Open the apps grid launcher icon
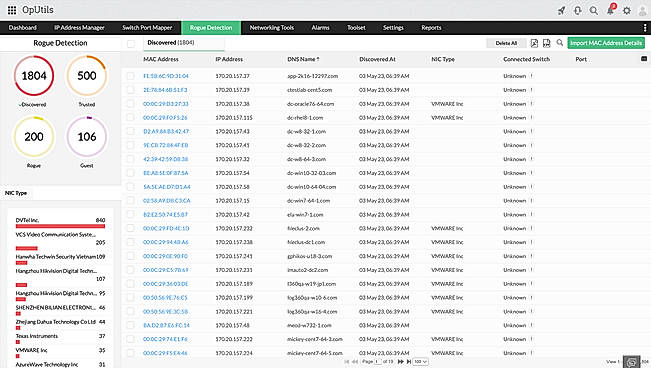This screenshot has height=368, width=651. click(12, 10)
